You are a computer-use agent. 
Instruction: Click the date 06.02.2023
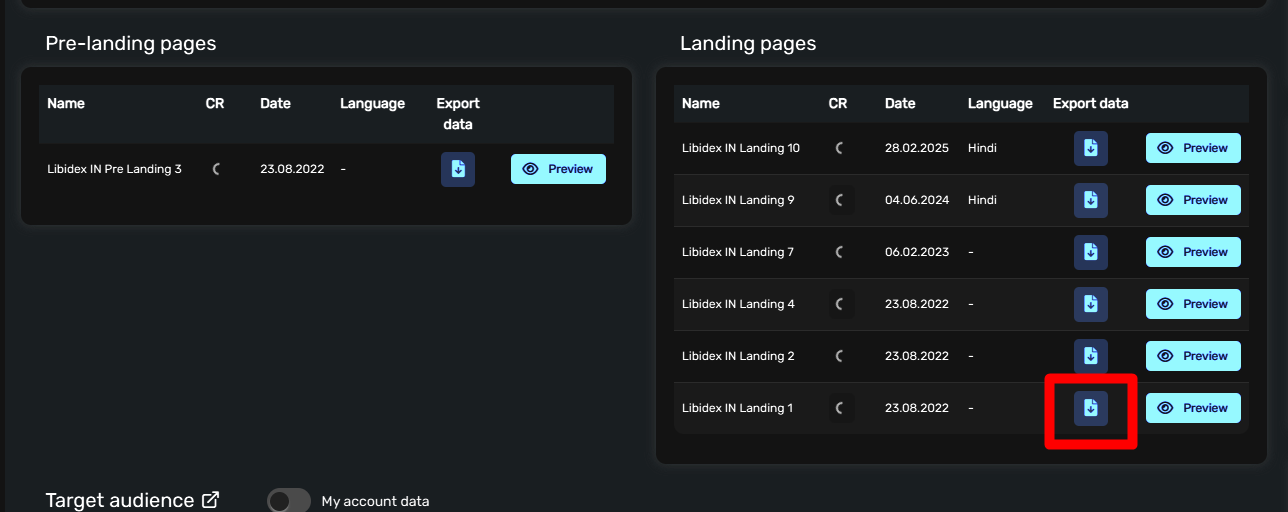coord(917,252)
